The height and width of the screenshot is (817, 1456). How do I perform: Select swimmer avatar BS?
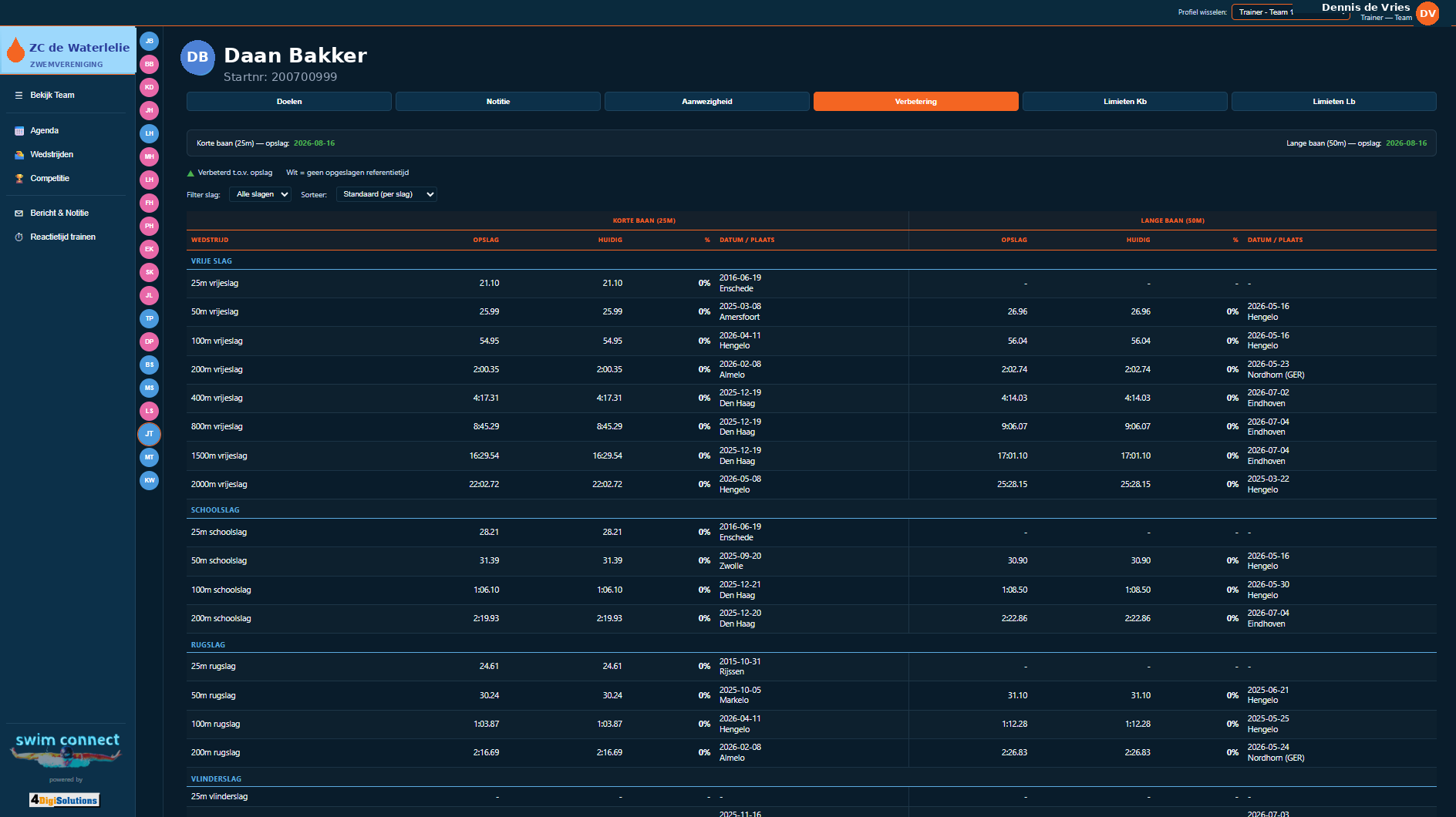[150, 365]
